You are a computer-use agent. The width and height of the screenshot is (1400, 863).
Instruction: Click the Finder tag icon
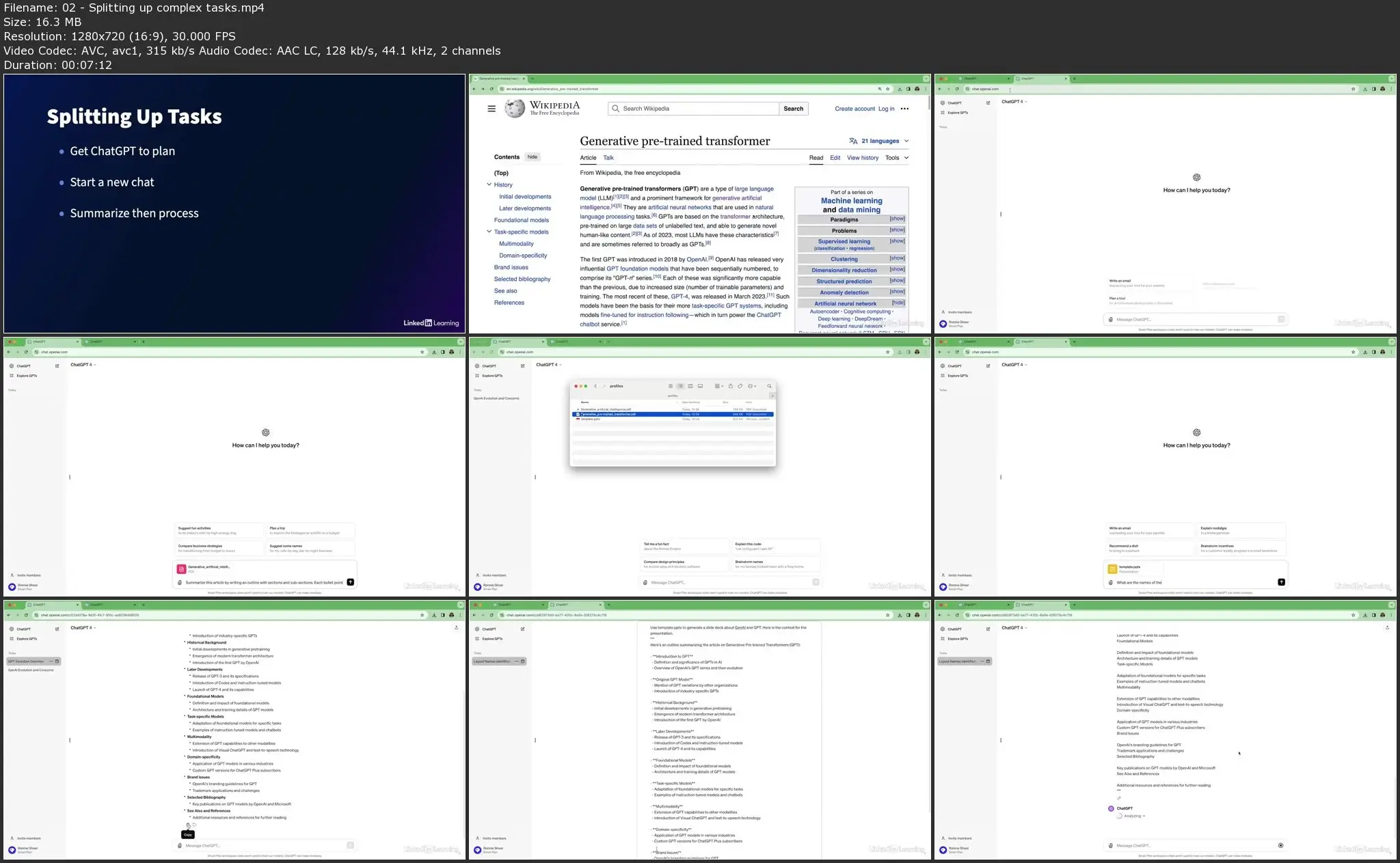(x=740, y=386)
